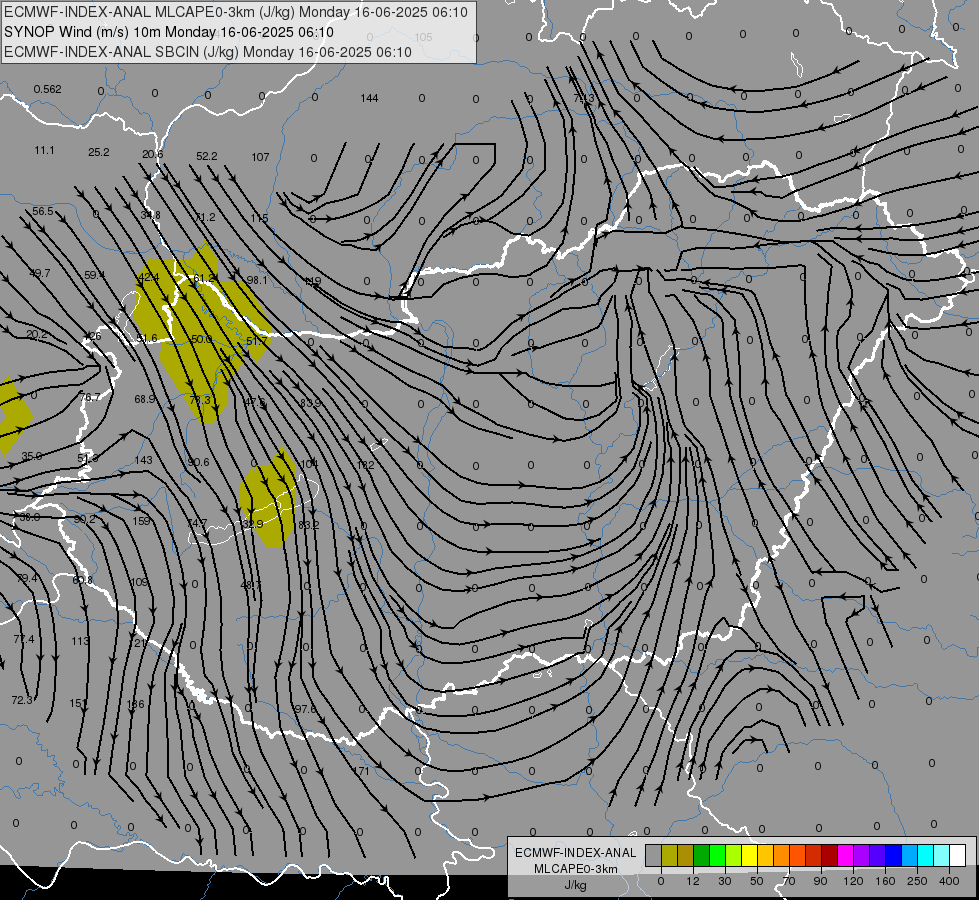Click the map value '0.562'
The image size is (979, 900).
(47, 89)
